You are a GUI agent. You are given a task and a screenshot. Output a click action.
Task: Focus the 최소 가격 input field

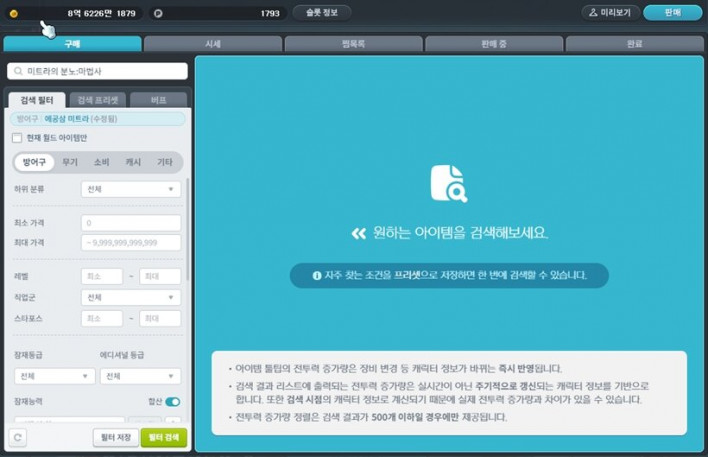pyautogui.click(x=131, y=223)
